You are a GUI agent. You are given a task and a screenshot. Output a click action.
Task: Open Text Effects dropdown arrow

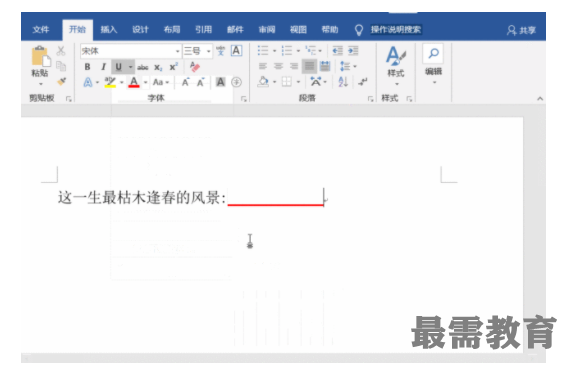click(x=97, y=82)
